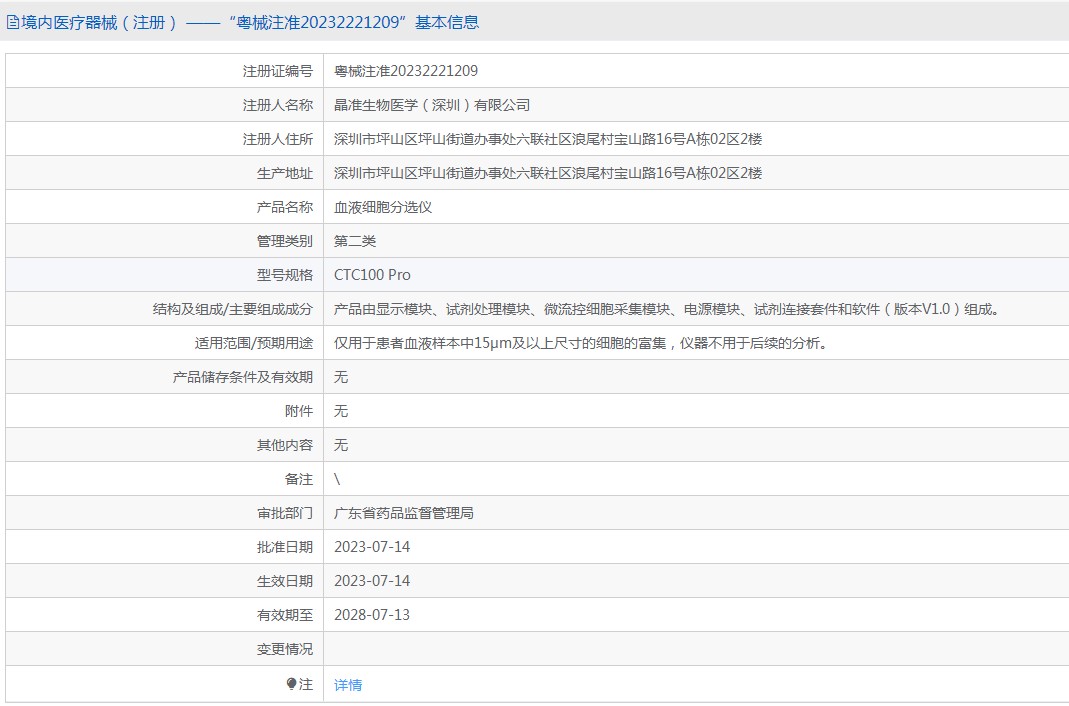Select the value 第二类
This screenshot has width=1069, height=706.
pos(355,241)
